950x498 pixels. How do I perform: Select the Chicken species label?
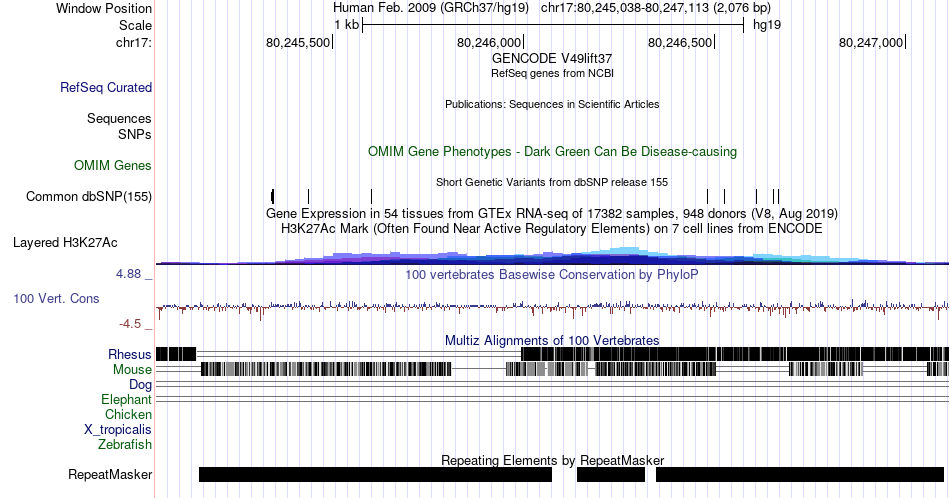click(128, 414)
